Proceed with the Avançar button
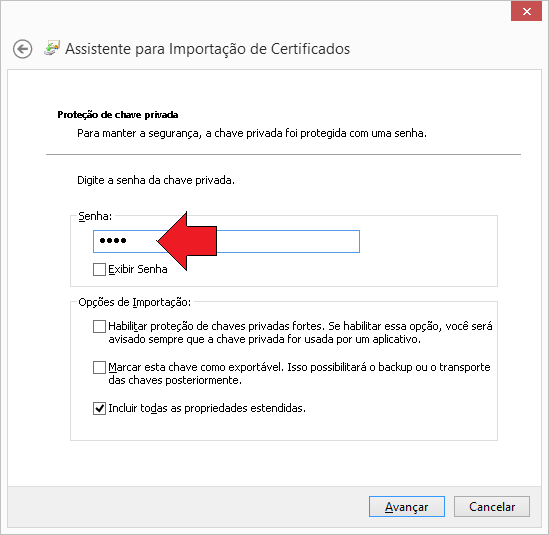The height and width of the screenshot is (535, 549). (407, 506)
